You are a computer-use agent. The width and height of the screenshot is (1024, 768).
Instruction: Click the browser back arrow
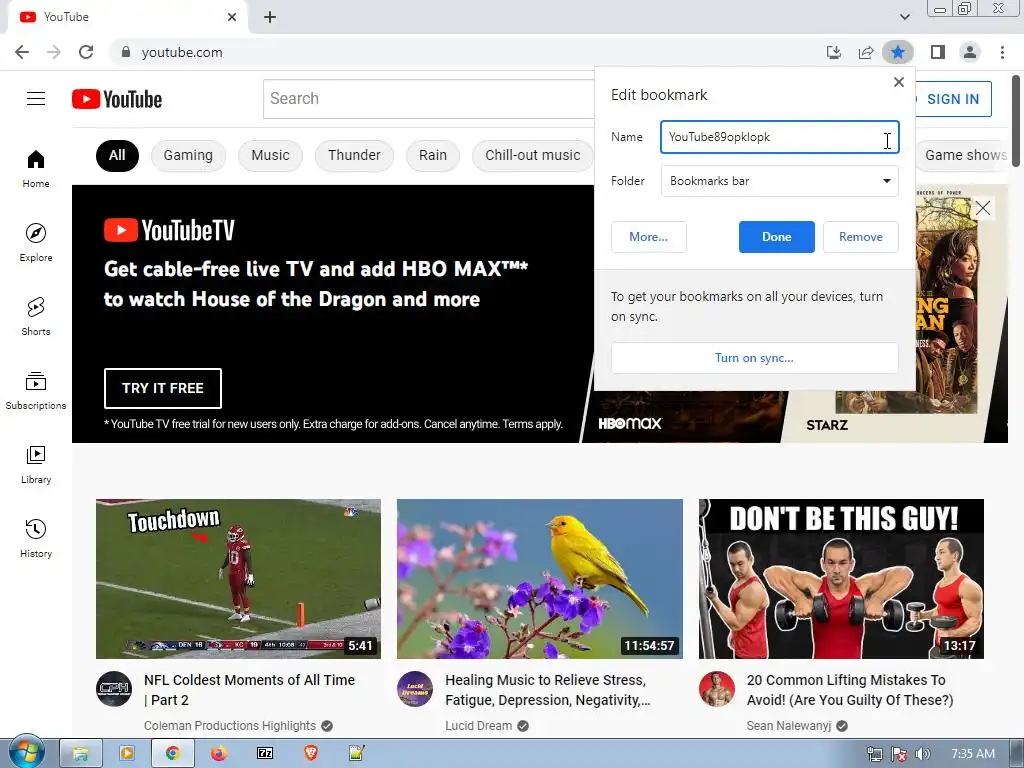[x=22, y=52]
